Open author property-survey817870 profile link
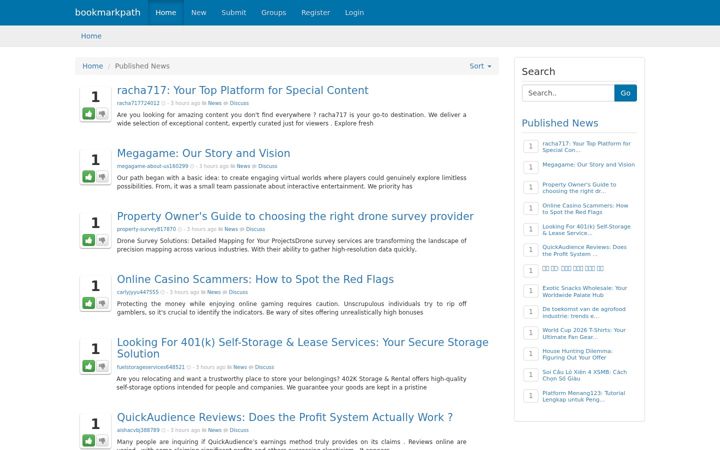The image size is (720, 450). 146,229
